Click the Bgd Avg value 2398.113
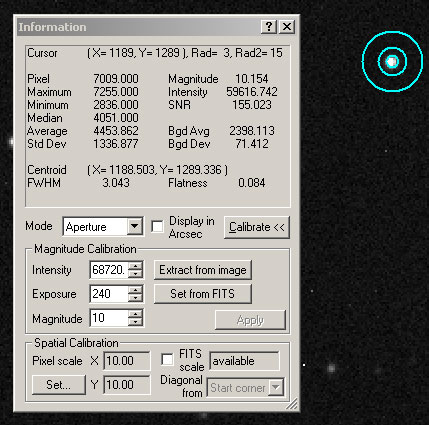Viewport: 429px width, 425px height. point(252,131)
